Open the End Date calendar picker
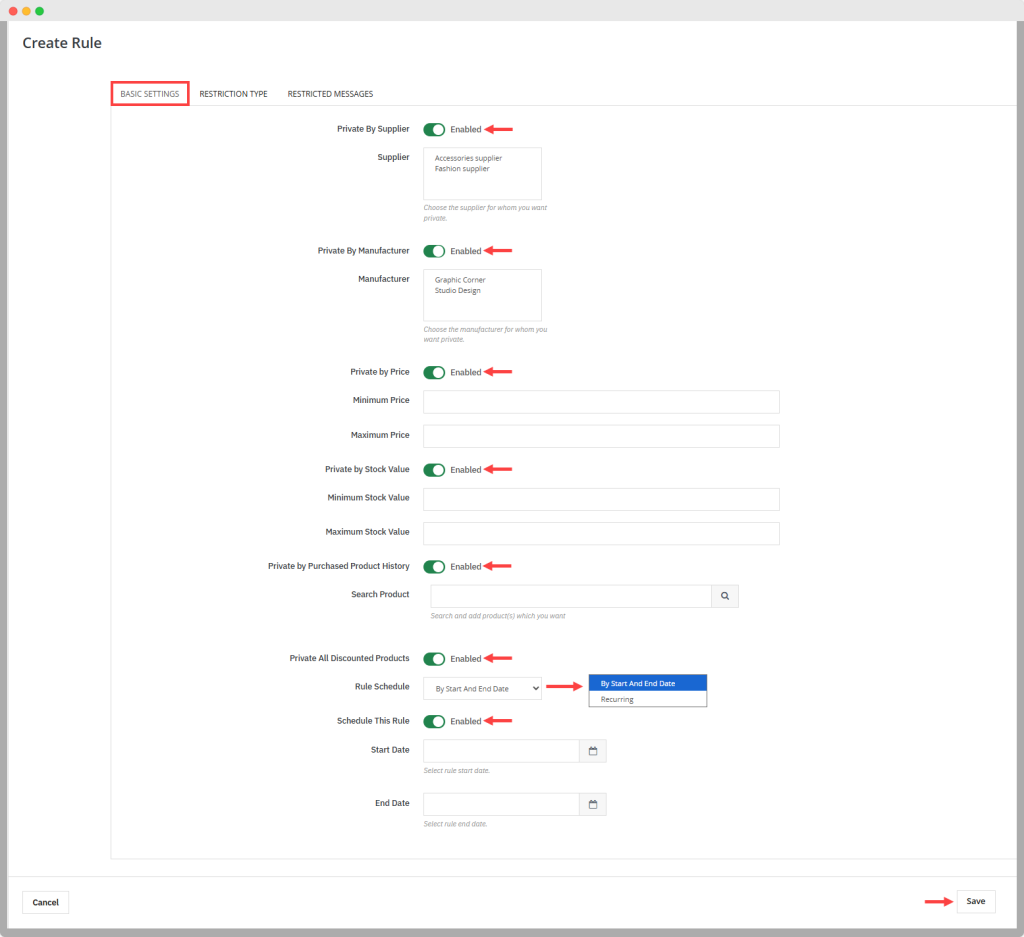 tap(593, 804)
